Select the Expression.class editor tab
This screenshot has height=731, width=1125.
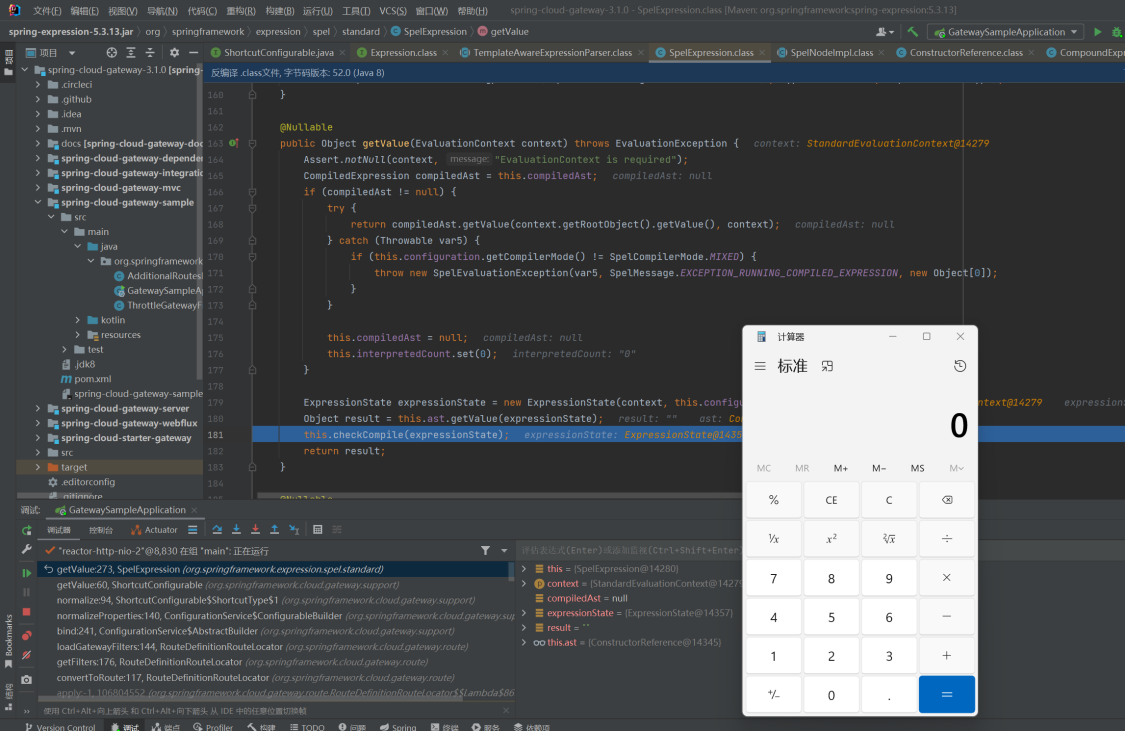pyautogui.click(x=403, y=52)
